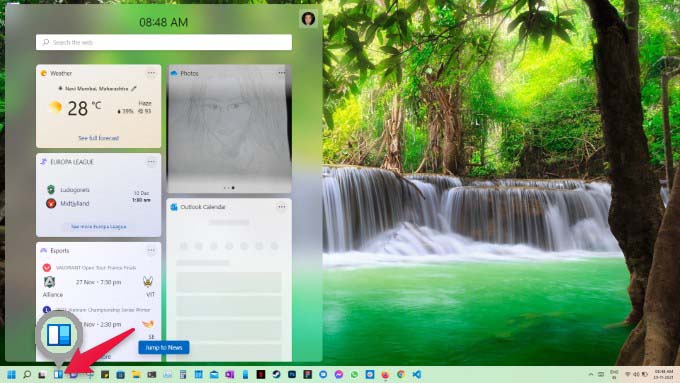The image size is (680, 383).
Task: Open Europa League widget options menu
Action: click(x=151, y=162)
